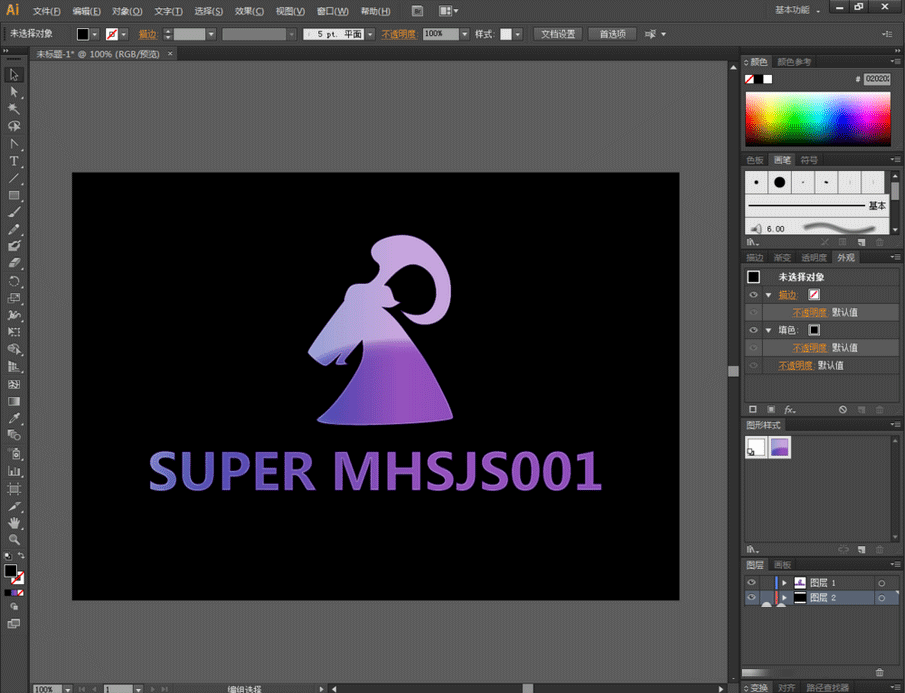This screenshot has width=905, height=693.
Task: Open the 效果(C) menu
Action: (249, 11)
